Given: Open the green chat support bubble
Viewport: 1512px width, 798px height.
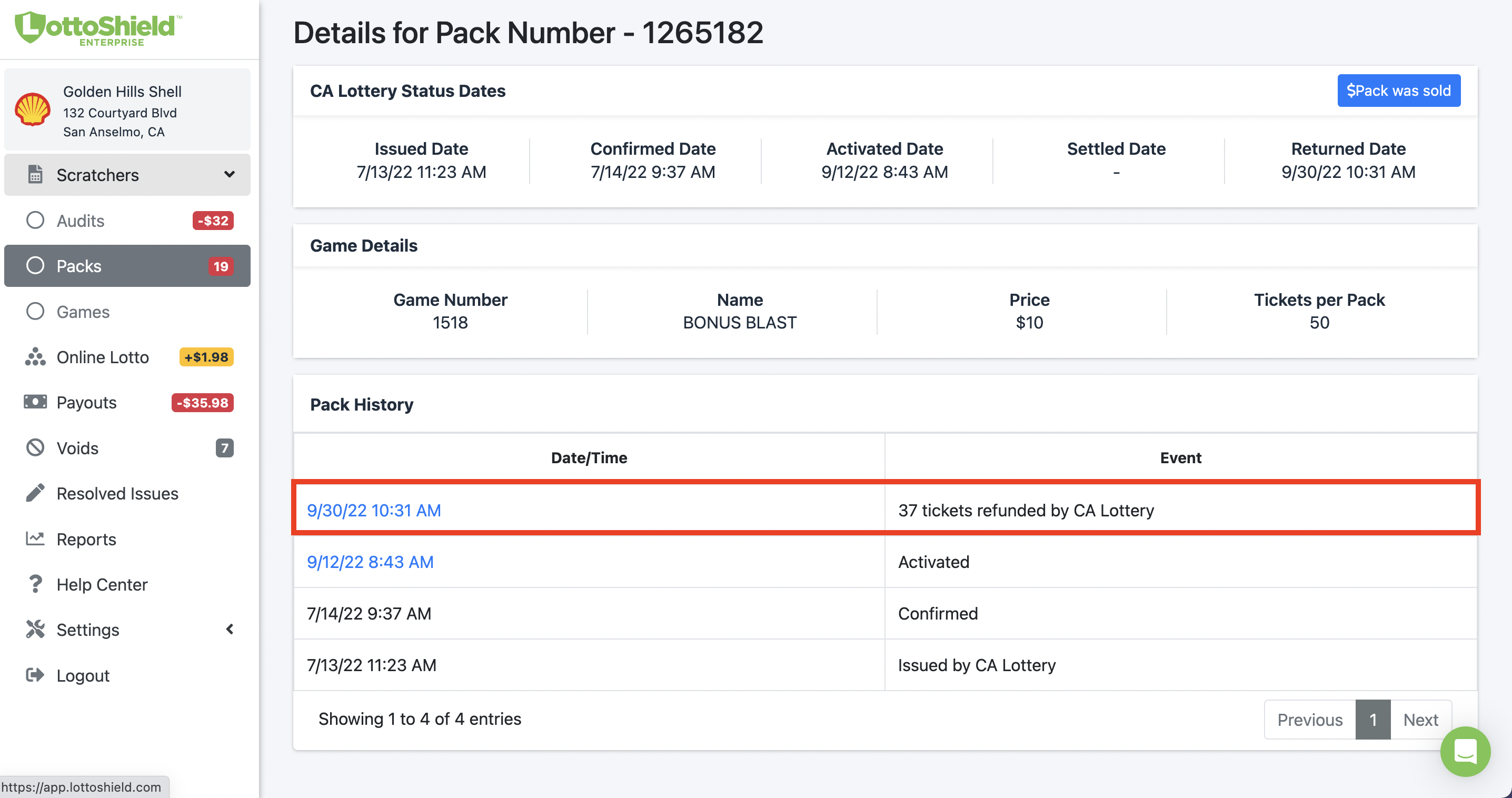Looking at the screenshot, I should point(1465,751).
